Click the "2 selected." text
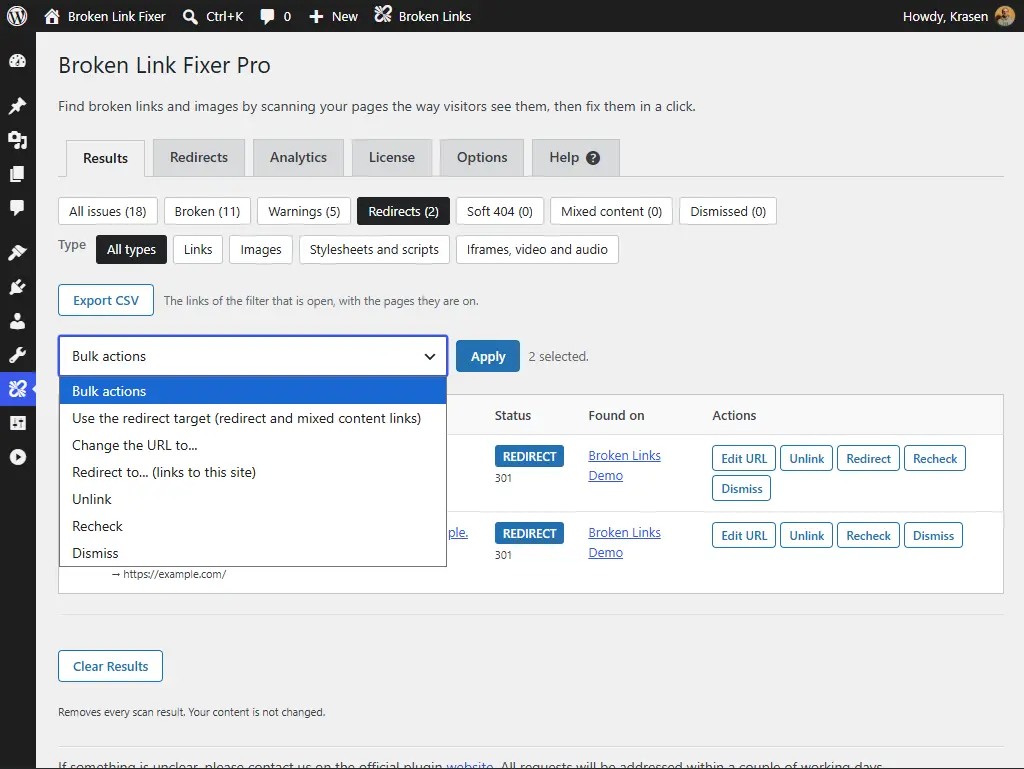 coord(558,356)
